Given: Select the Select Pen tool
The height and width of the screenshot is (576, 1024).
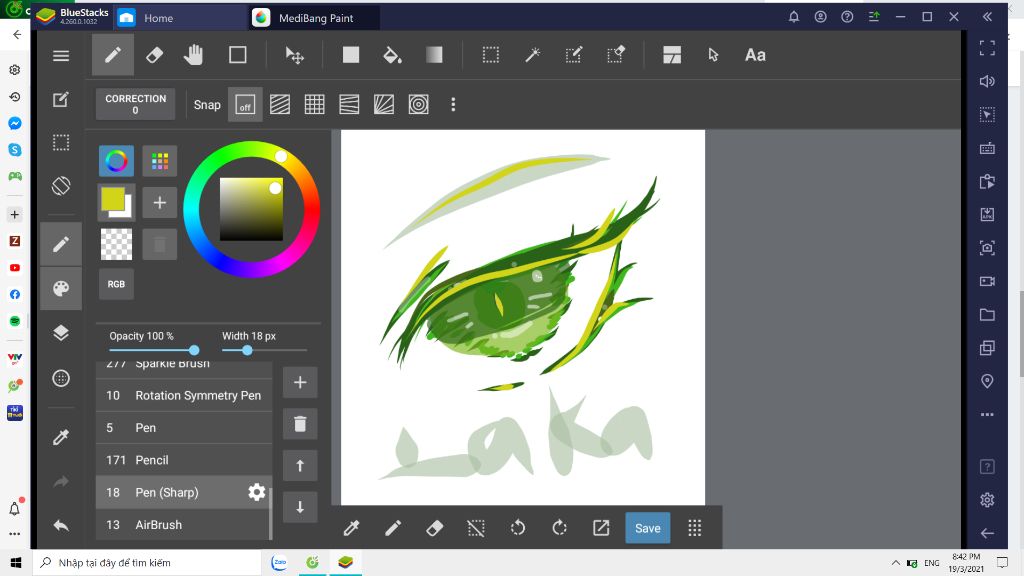Looking at the screenshot, I should [573, 55].
